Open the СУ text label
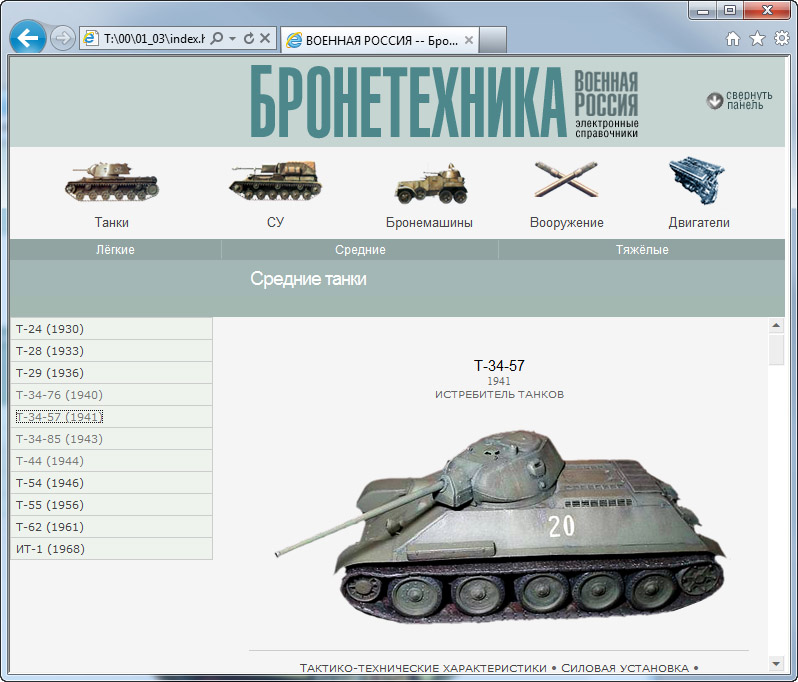798x682 pixels. [275, 222]
